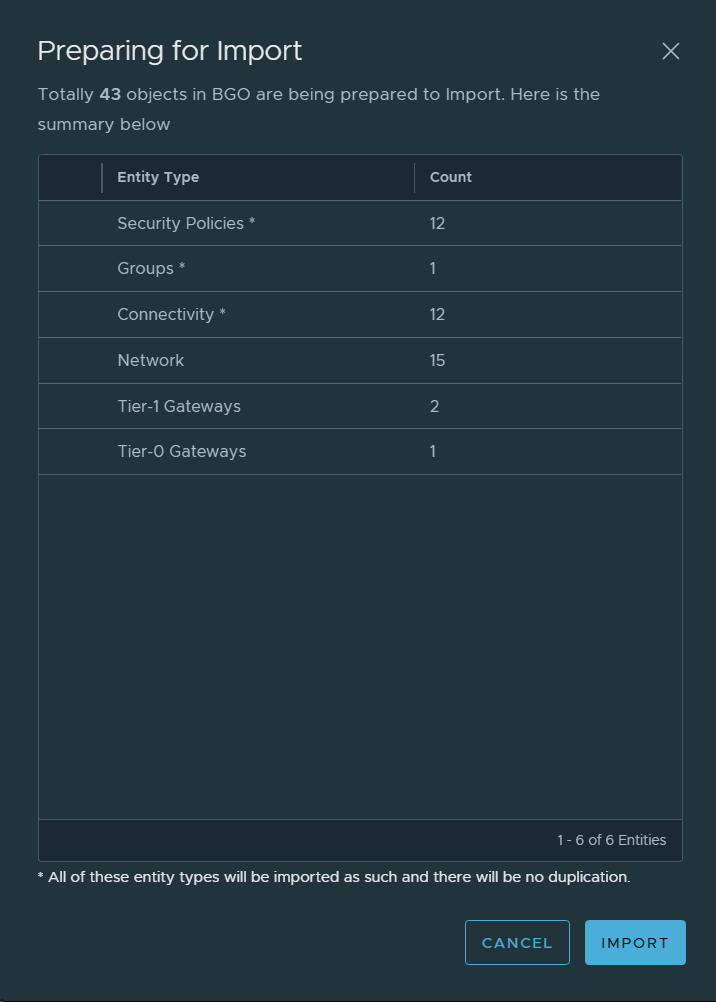716x1002 pixels.
Task: Click the "1 - 6 of 6 Entities" pagination text
Action: pyautogui.click(x=611, y=840)
